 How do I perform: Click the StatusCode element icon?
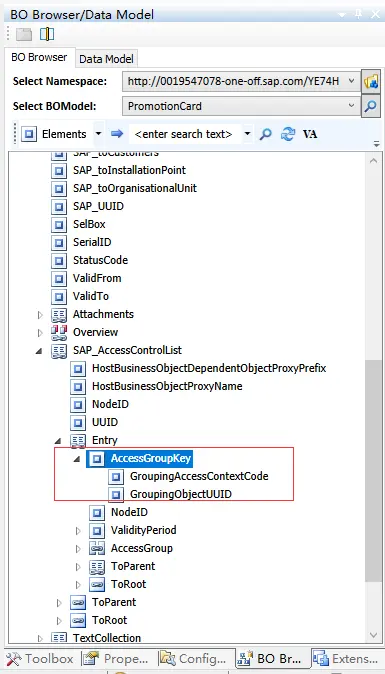pyautogui.click(x=59, y=260)
